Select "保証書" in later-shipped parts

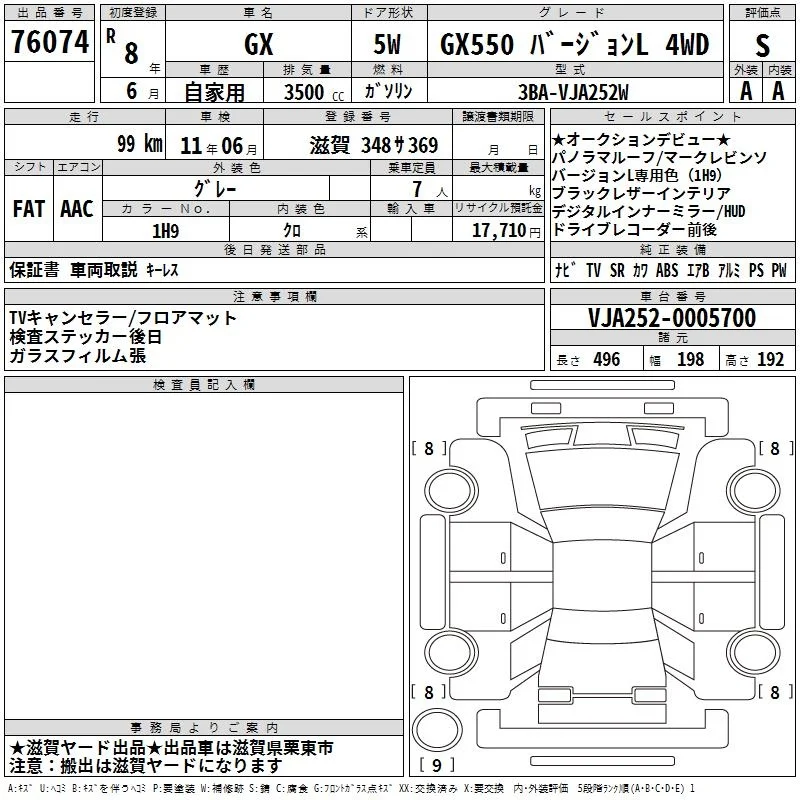[x=34, y=269]
